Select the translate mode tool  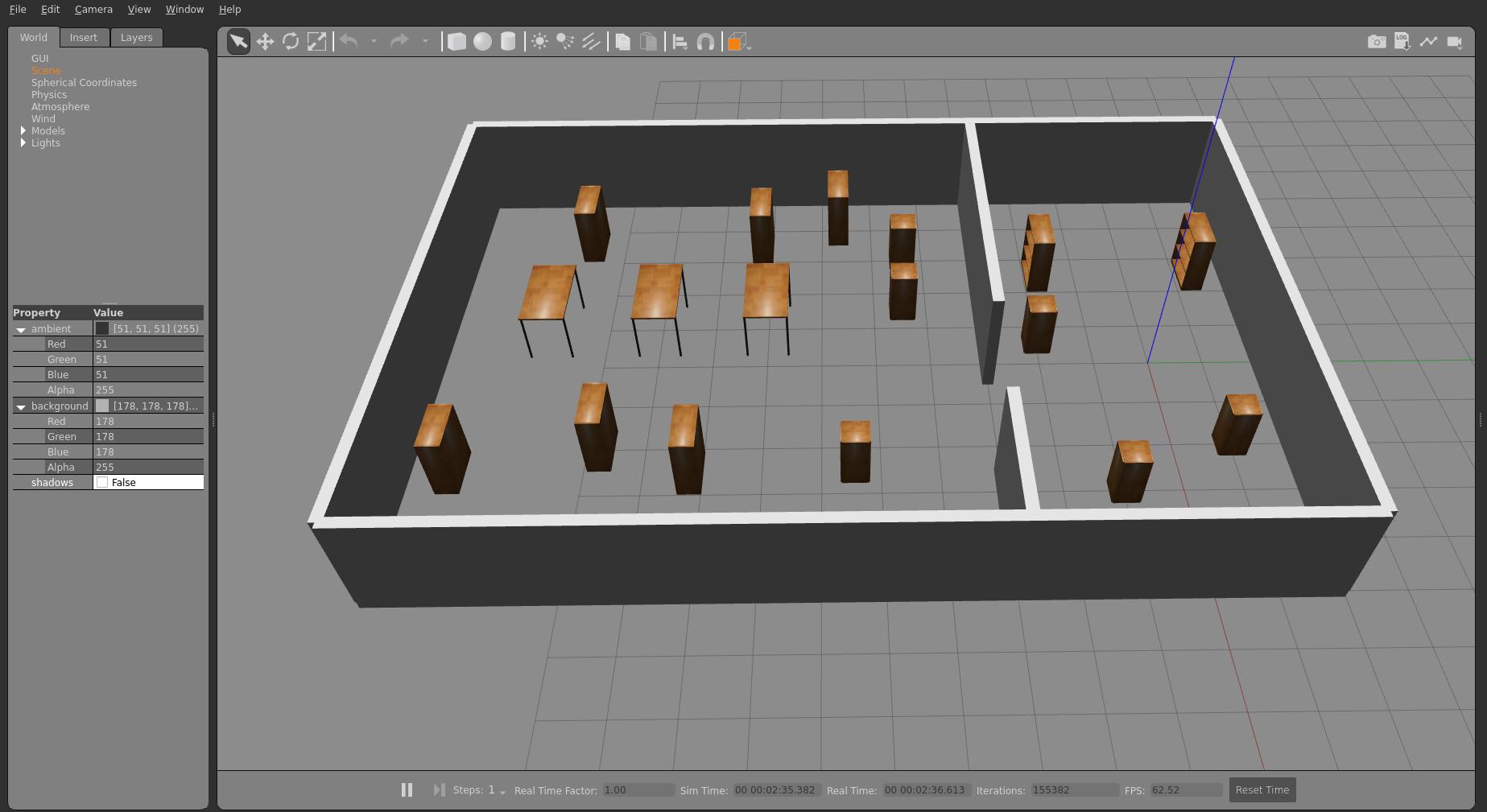click(265, 42)
